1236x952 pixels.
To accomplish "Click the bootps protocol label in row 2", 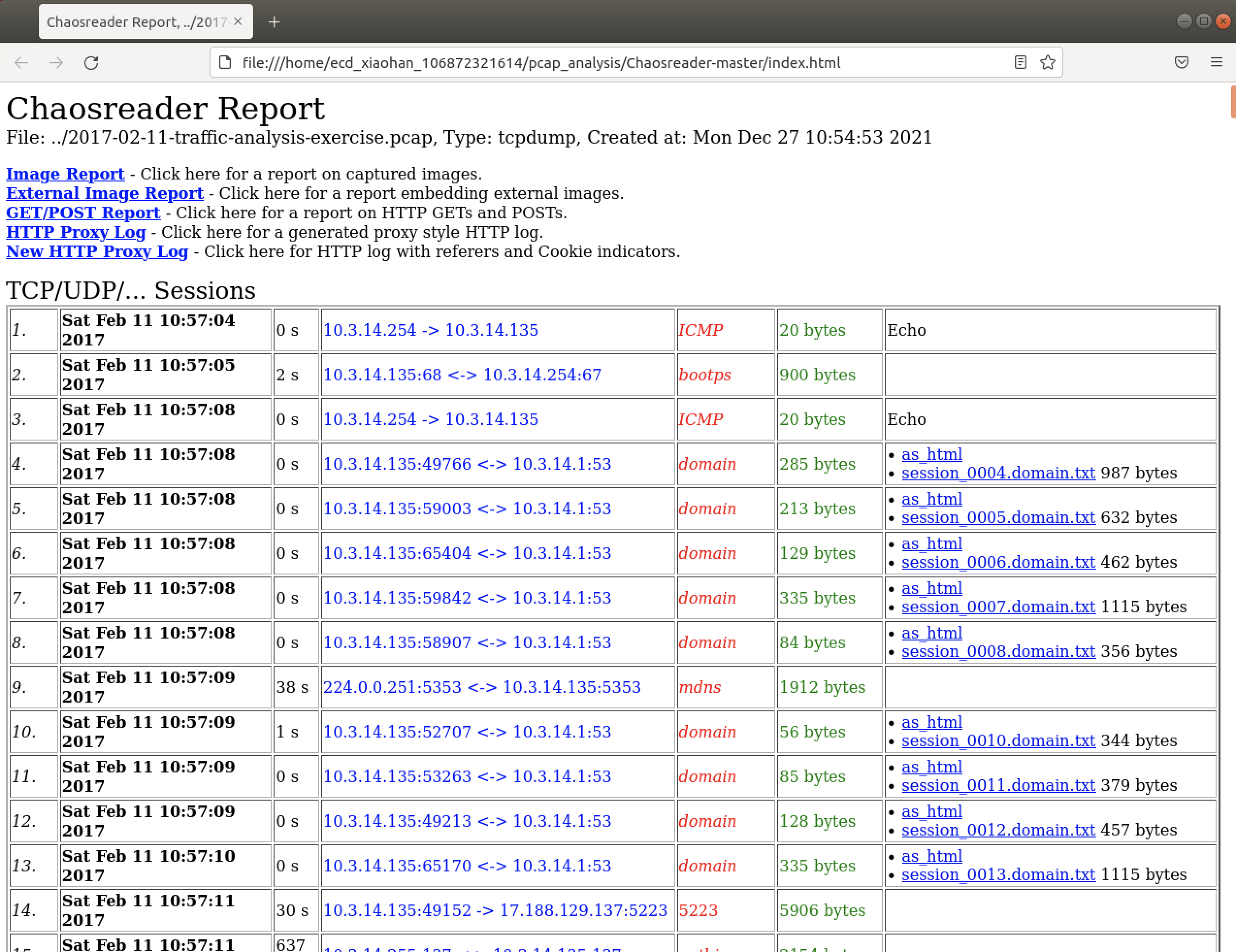I will pyautogui.click(x=704, y=375).
